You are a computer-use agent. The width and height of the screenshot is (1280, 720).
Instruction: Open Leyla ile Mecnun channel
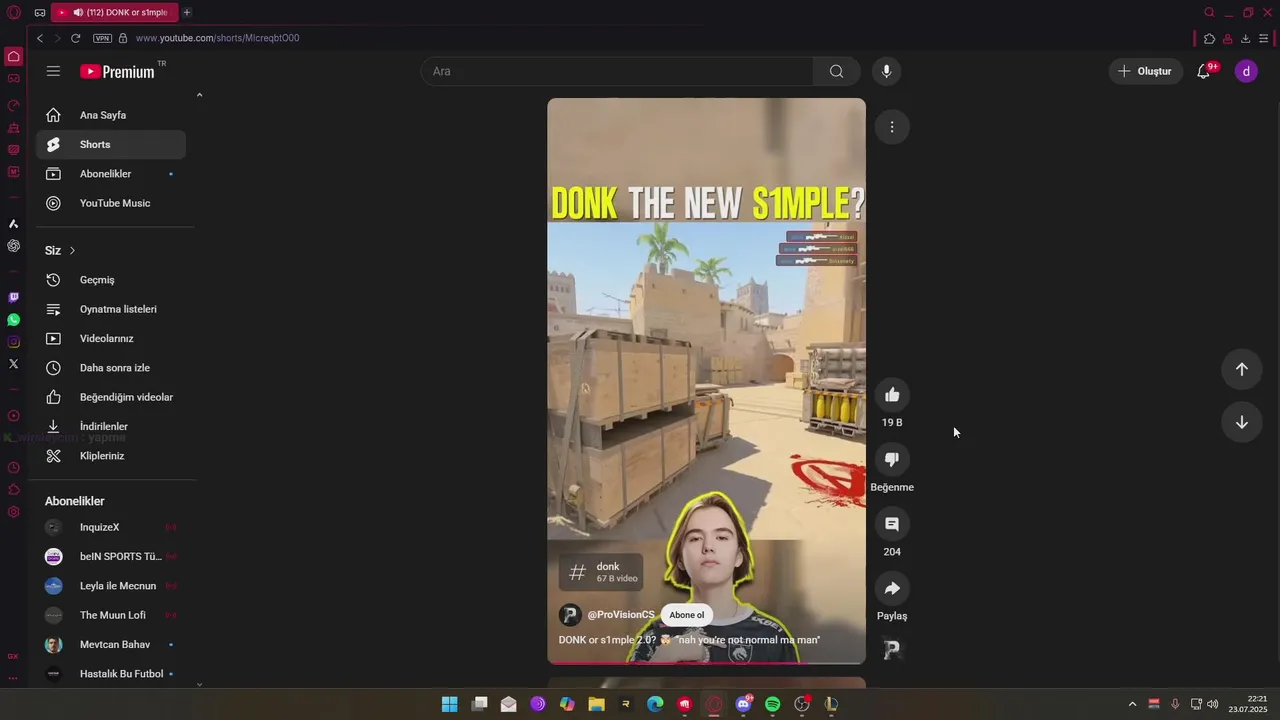coord(111,586)
